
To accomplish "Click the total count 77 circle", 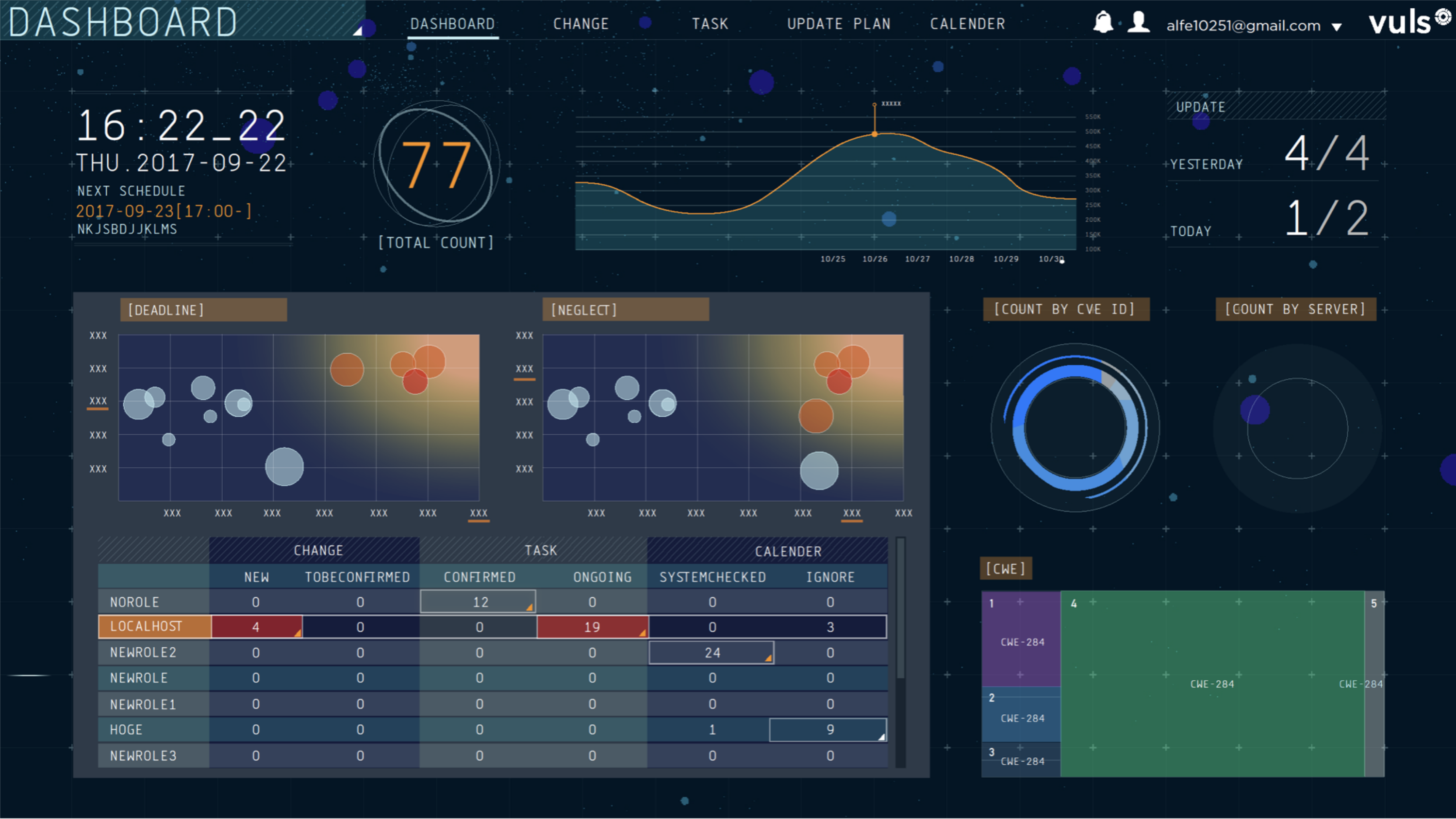I will pyautogui.click(x=436, y=164).
